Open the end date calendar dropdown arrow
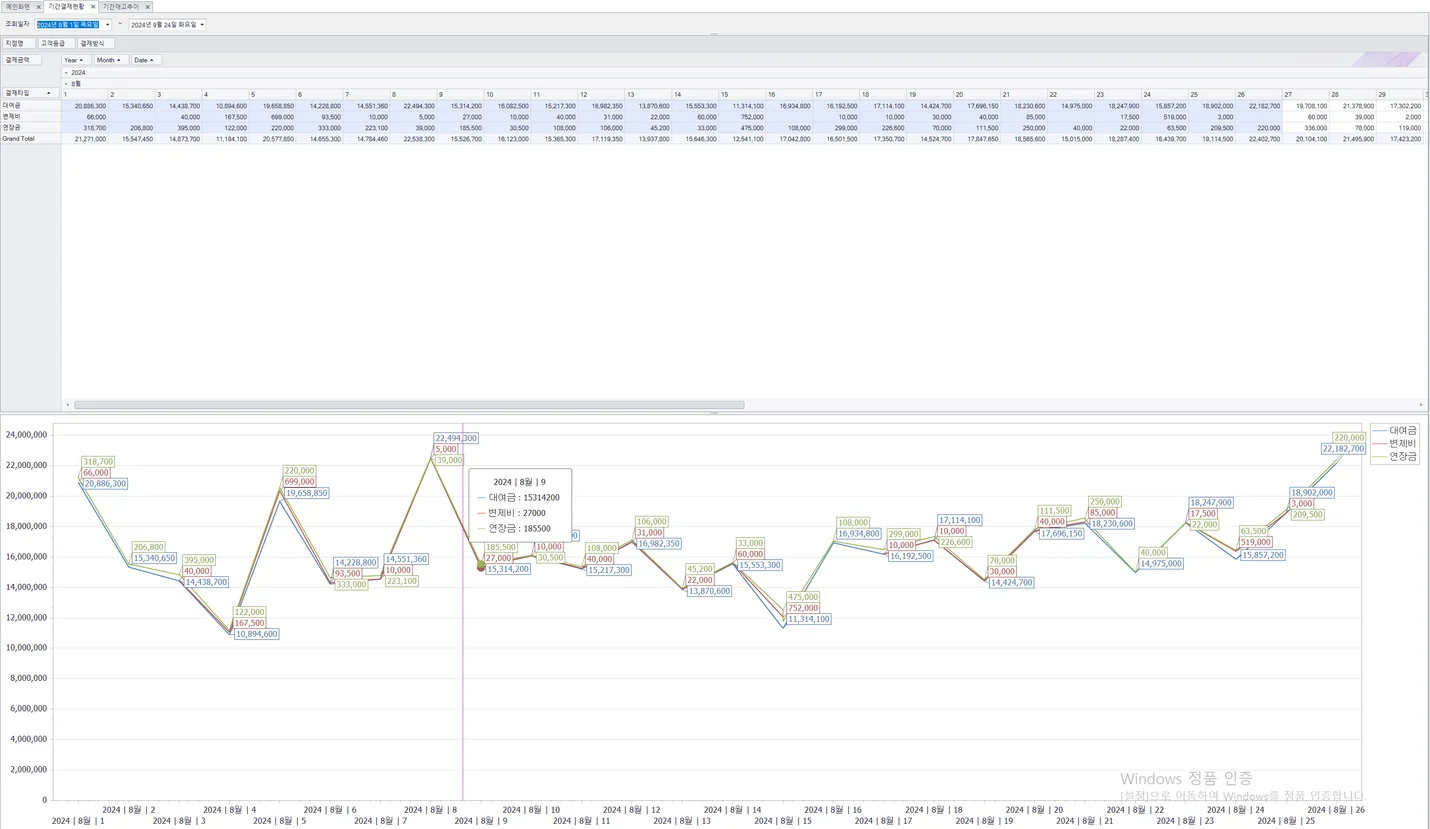 [202, 25]
